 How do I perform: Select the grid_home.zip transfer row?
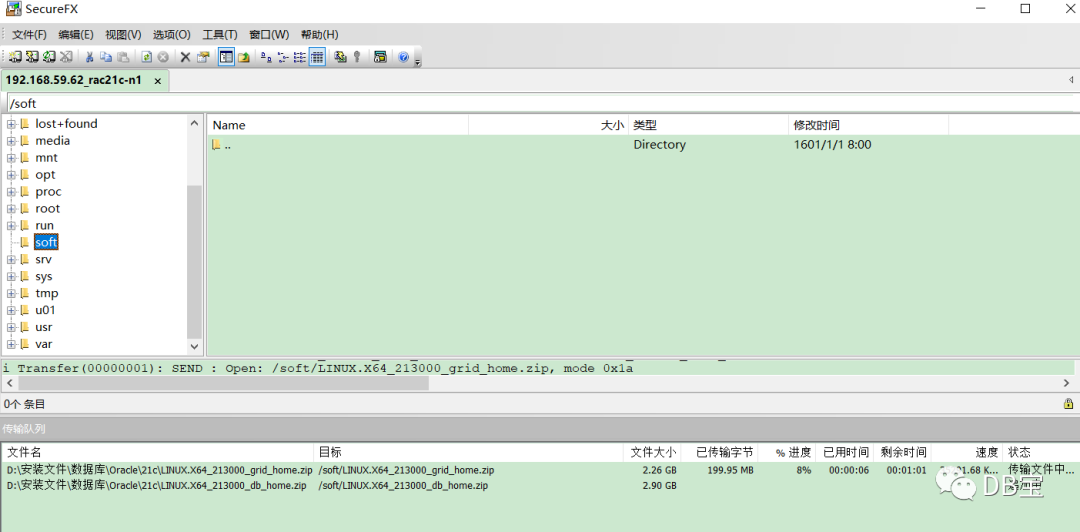tap(540, 471)
